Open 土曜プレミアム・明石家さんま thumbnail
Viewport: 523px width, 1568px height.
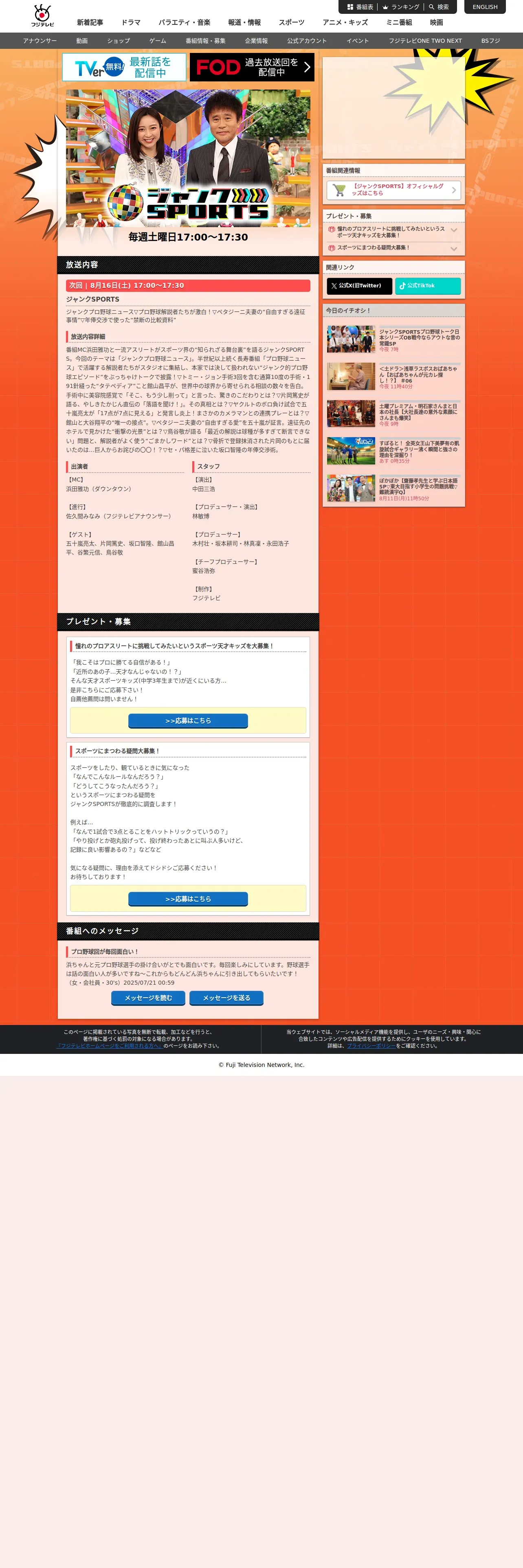[351, 413]
